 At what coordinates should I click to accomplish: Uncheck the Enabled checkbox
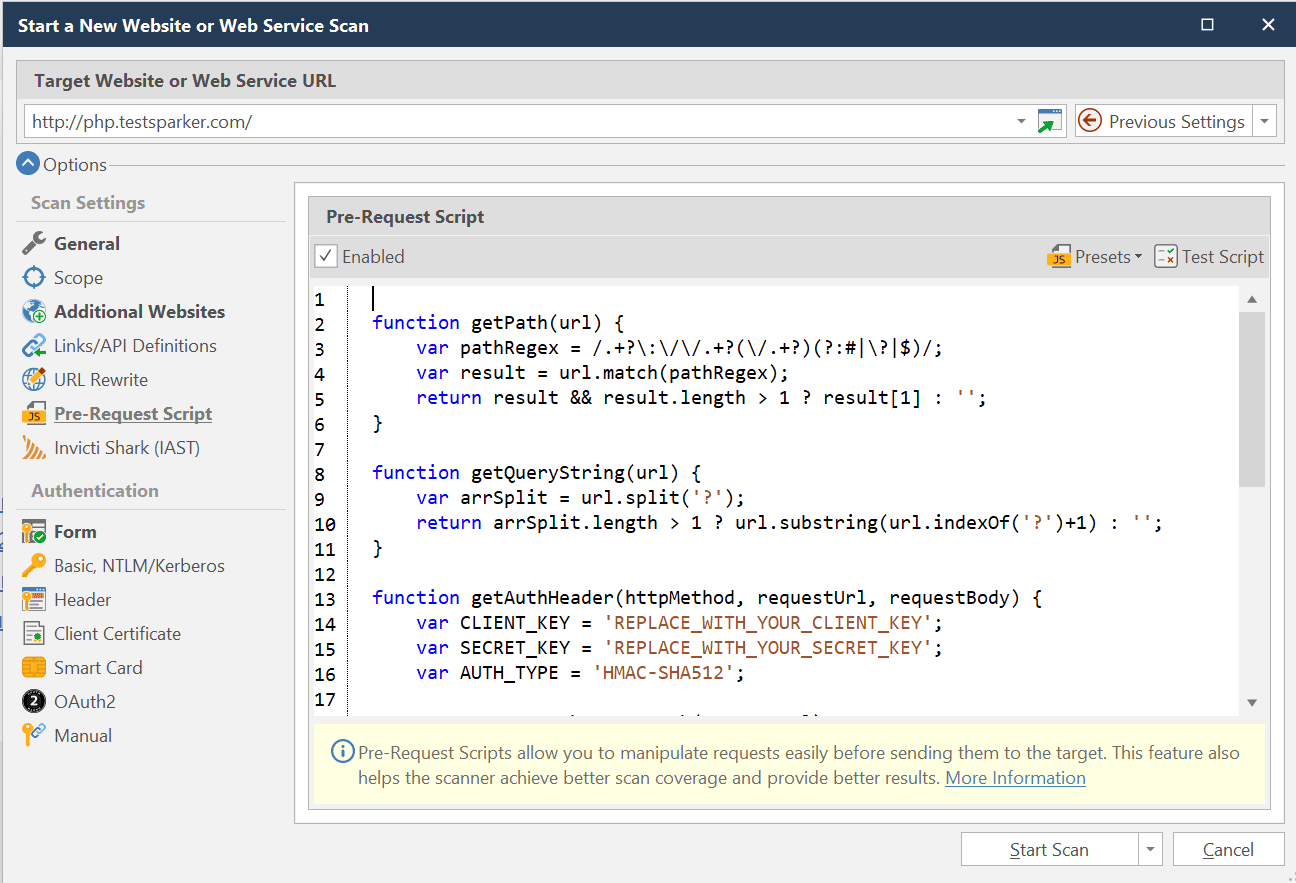[326, 256]
